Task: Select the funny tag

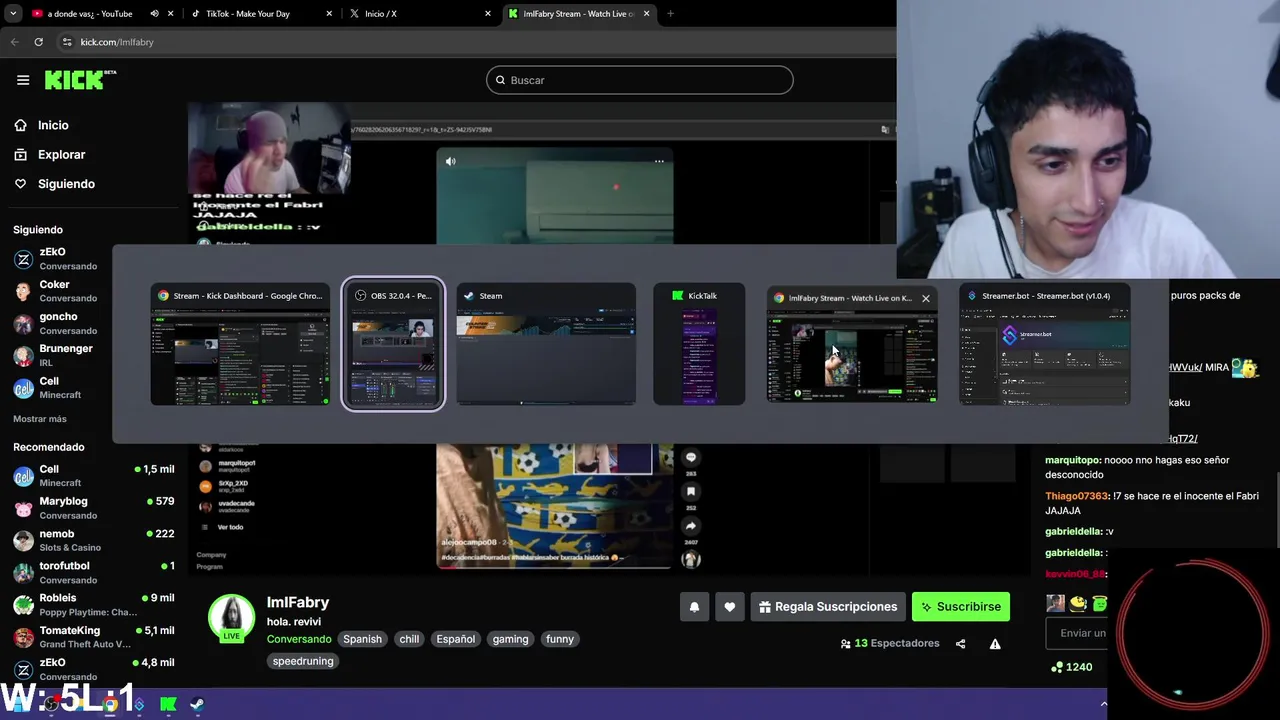Action: tap(560, 639)
